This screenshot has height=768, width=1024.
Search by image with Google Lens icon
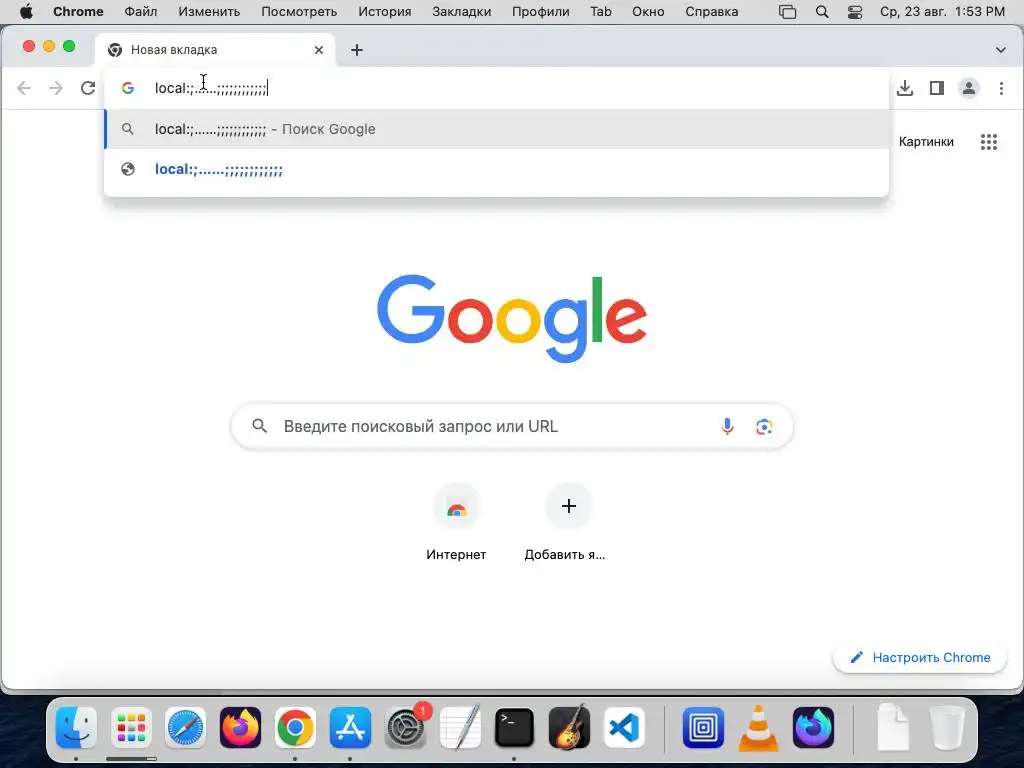click(x=764, y=426)
